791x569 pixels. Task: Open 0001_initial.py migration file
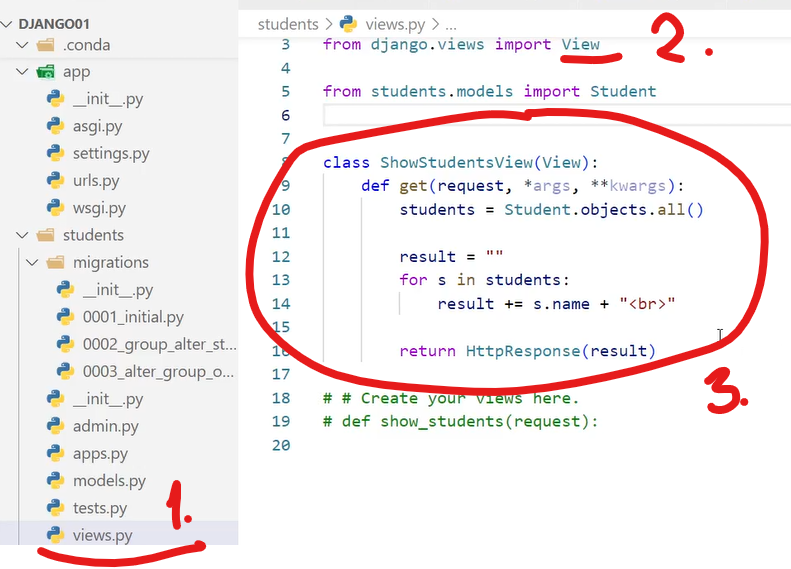click(x=133, y=317)
